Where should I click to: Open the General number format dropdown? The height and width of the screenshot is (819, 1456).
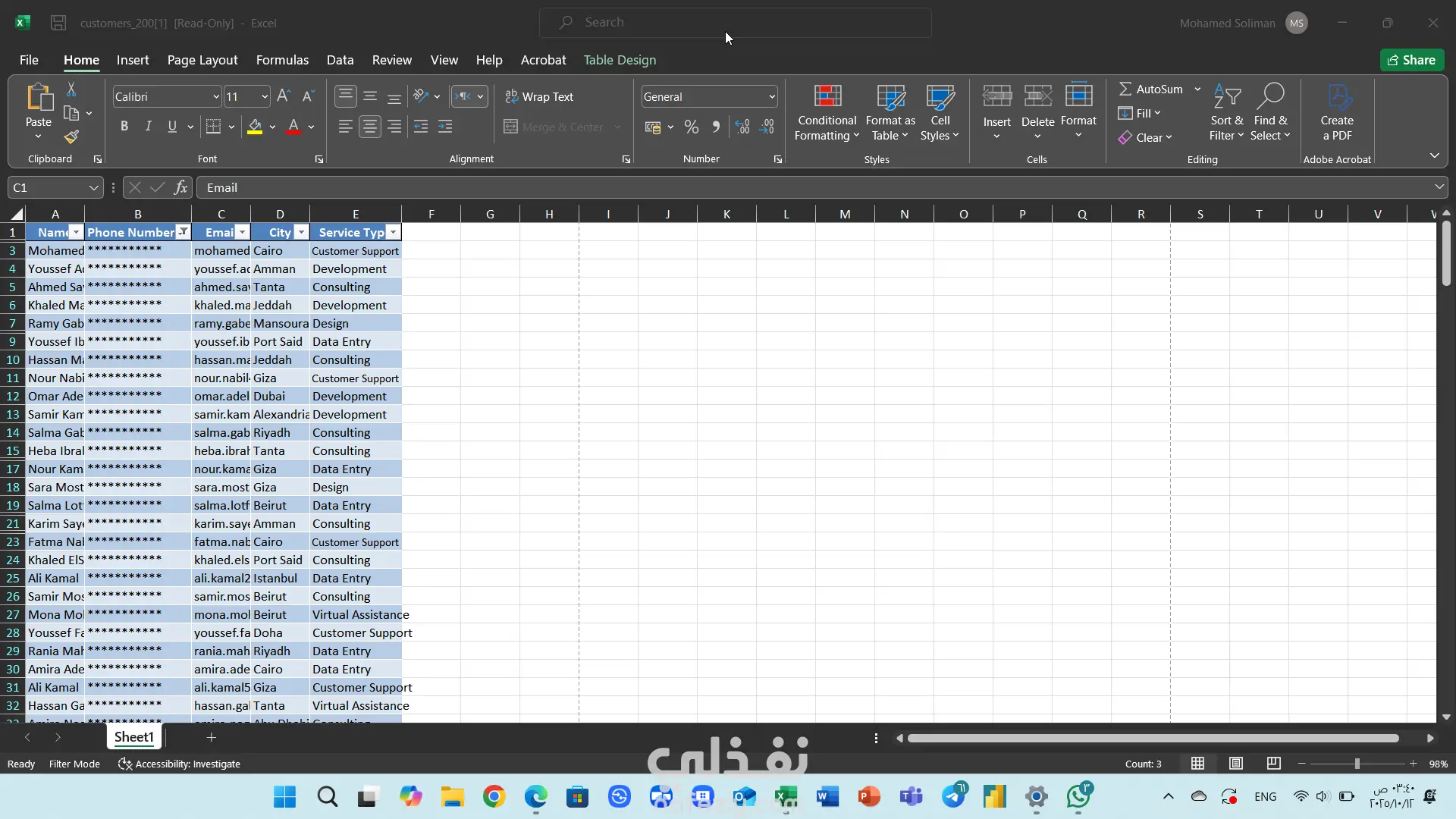[x=771, y=96]
